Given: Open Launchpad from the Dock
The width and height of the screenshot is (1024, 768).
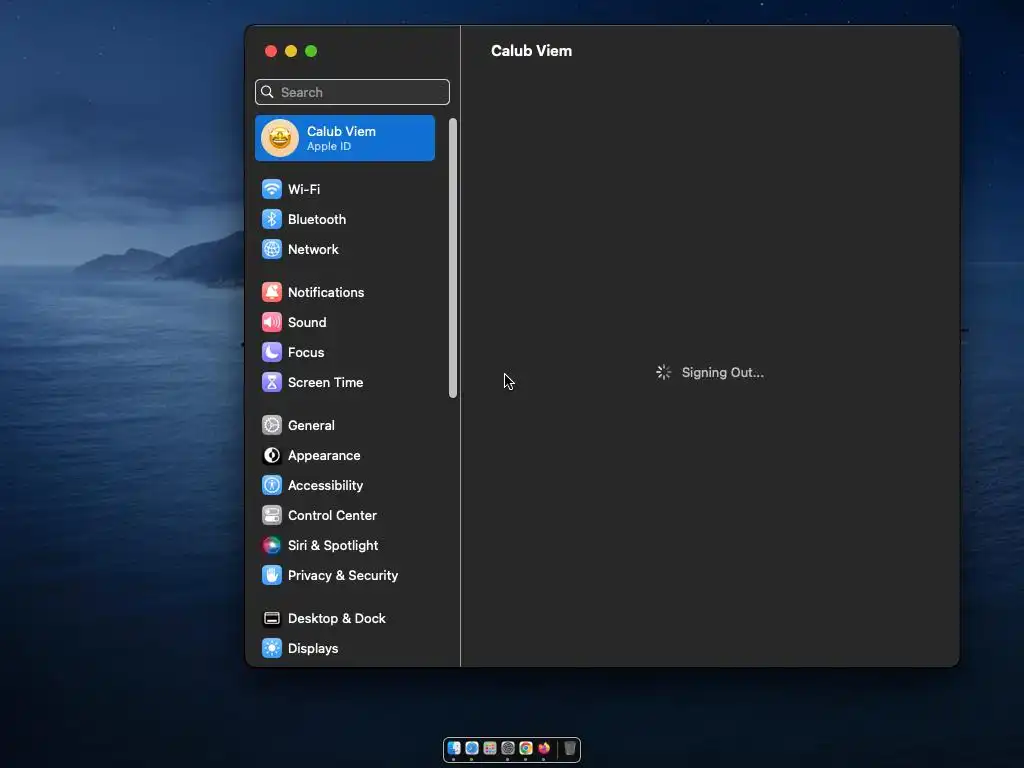Looking at the screenshot, I should tap(490, 748).
